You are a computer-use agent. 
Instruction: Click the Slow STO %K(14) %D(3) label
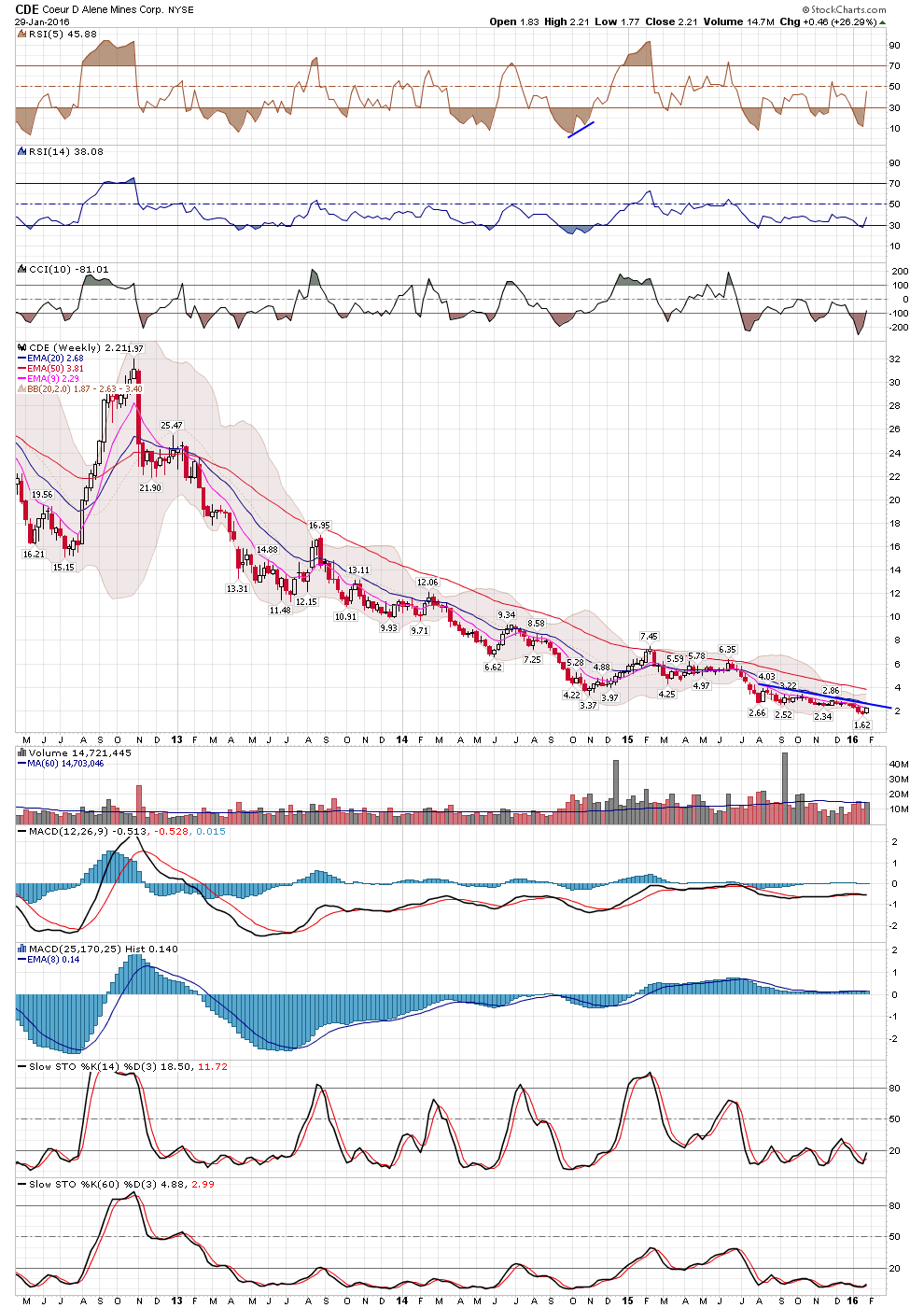(x=128, y=1066)
